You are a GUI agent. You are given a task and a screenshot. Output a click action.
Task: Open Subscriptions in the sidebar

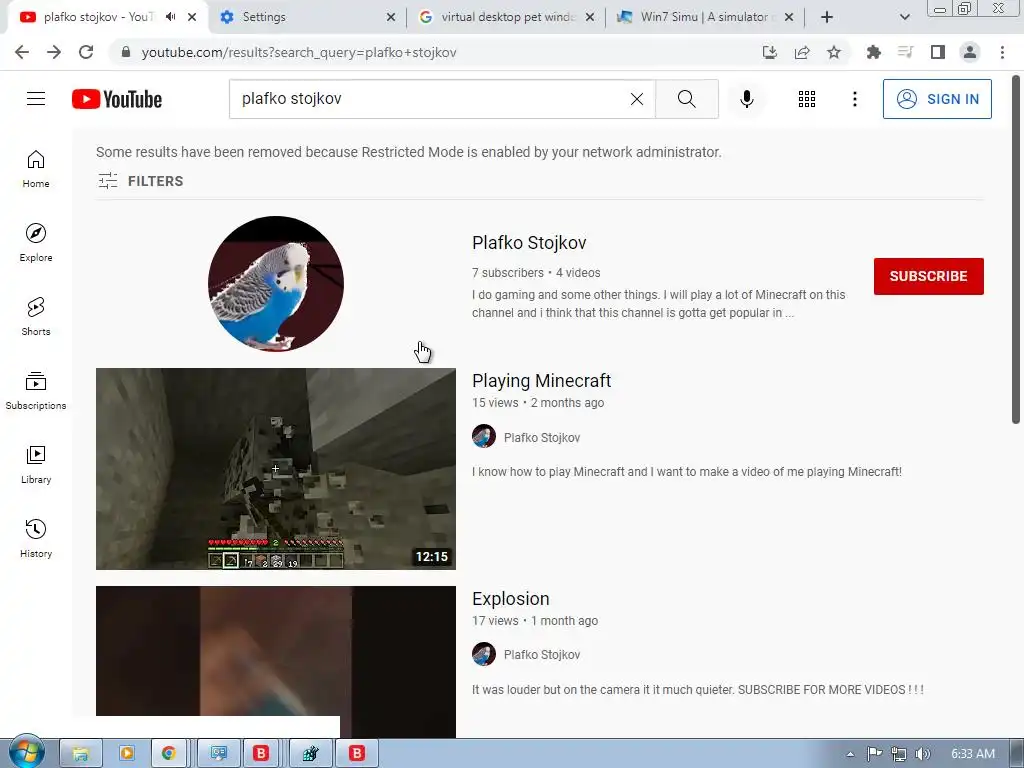point(36,391)
